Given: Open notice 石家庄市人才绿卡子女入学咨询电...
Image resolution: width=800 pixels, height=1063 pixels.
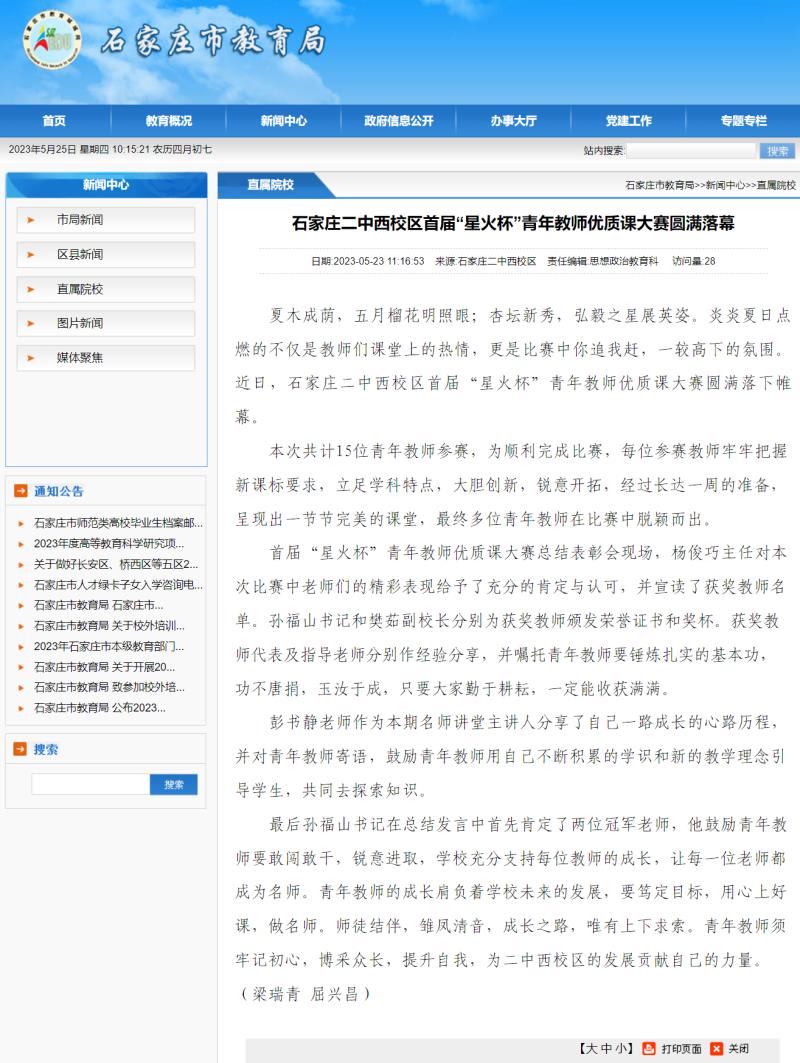Looking at the screenshot, I should point(118,585).
